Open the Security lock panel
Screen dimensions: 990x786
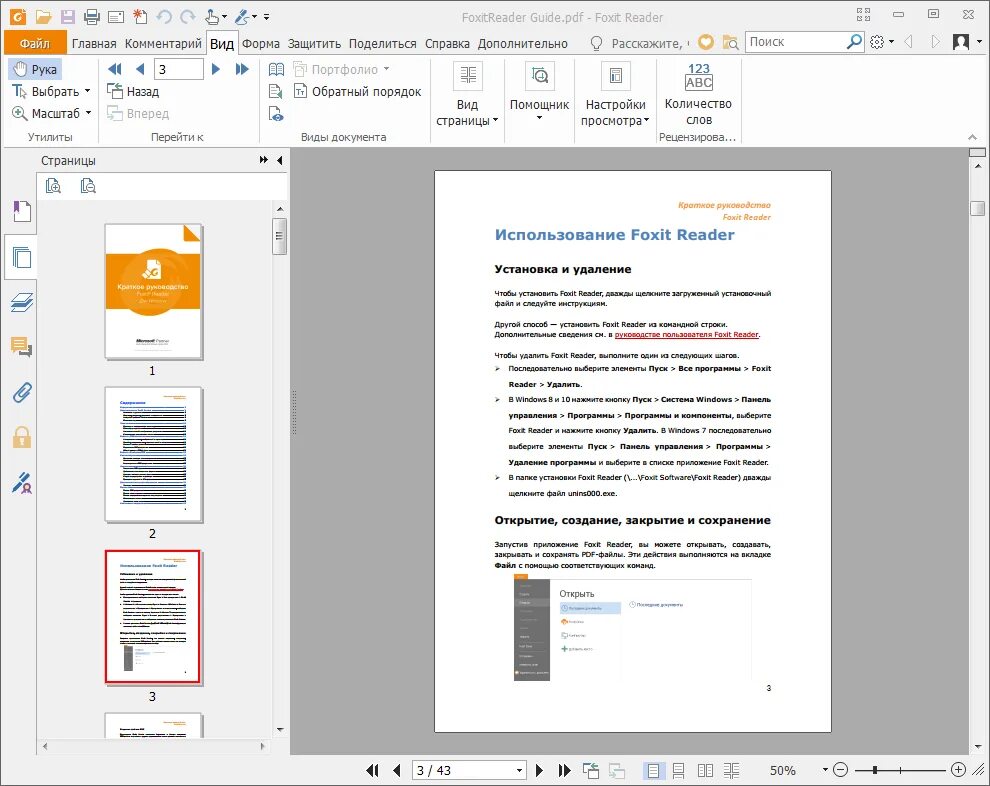22,437
